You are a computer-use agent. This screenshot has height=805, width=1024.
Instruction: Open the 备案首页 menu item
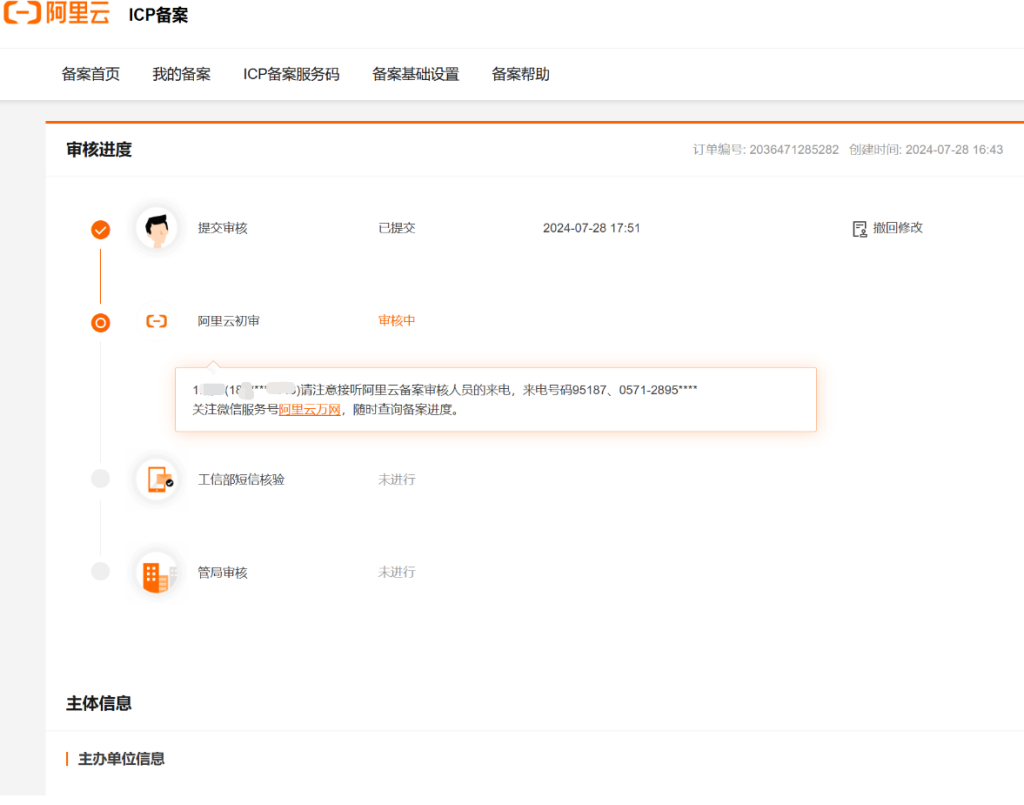91,74
